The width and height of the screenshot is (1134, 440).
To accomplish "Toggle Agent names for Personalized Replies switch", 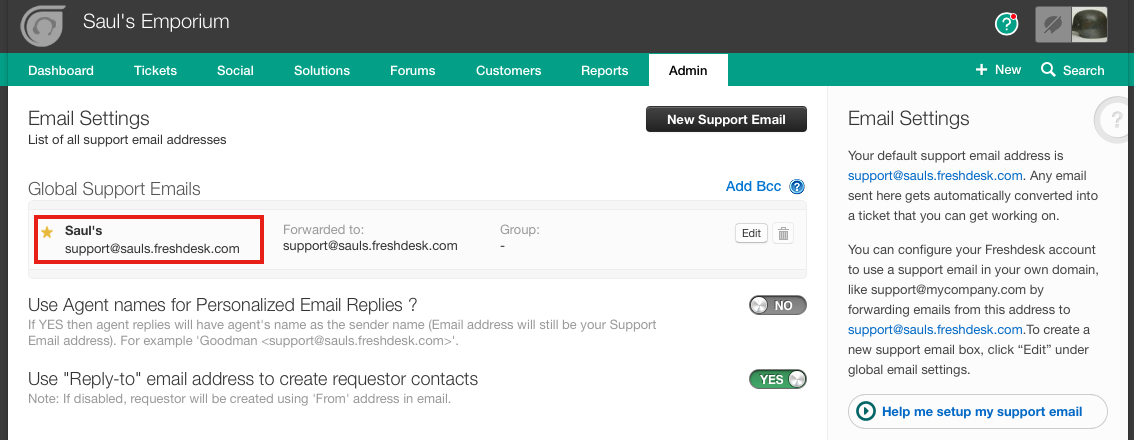I will pyautogui.click(x=777, y=305).
